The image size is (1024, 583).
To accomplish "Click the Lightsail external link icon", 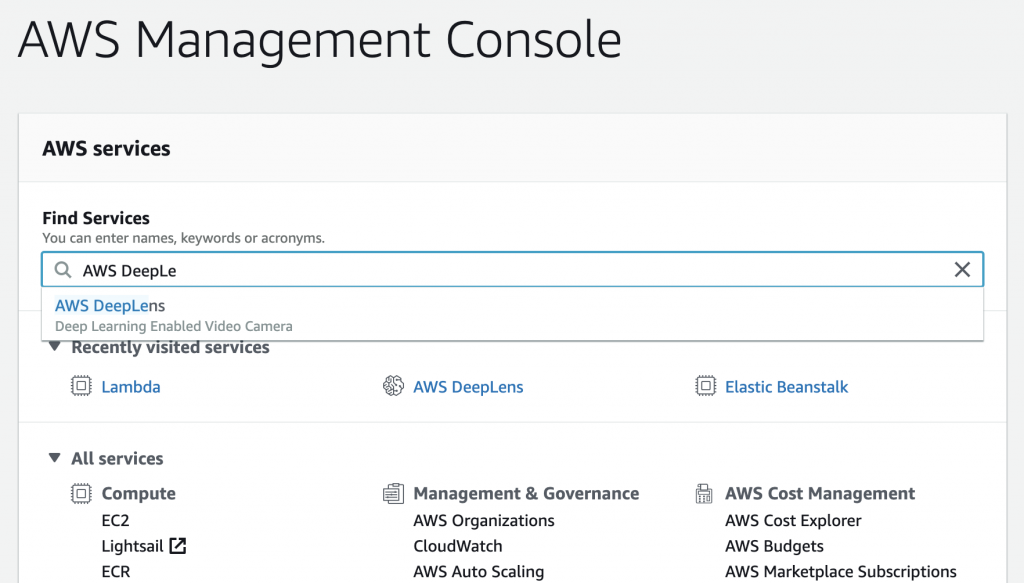I will click(178, 546).
